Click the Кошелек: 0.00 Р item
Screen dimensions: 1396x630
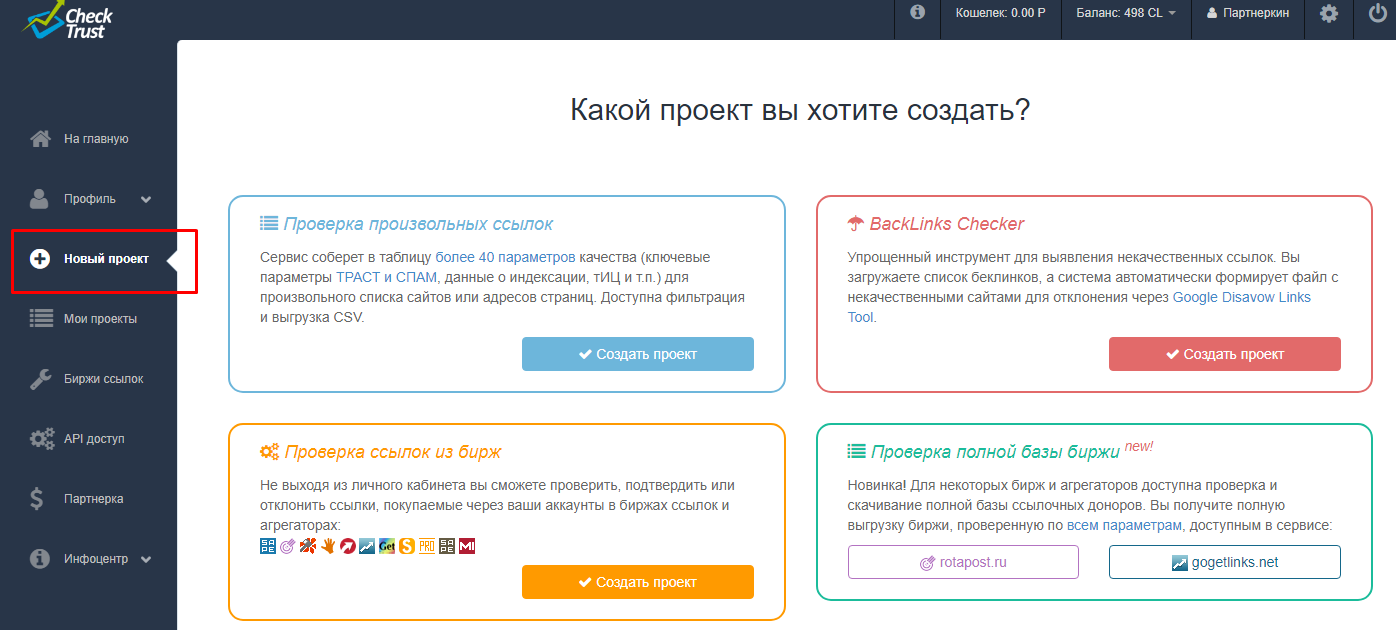click(x=1000, y=13)
